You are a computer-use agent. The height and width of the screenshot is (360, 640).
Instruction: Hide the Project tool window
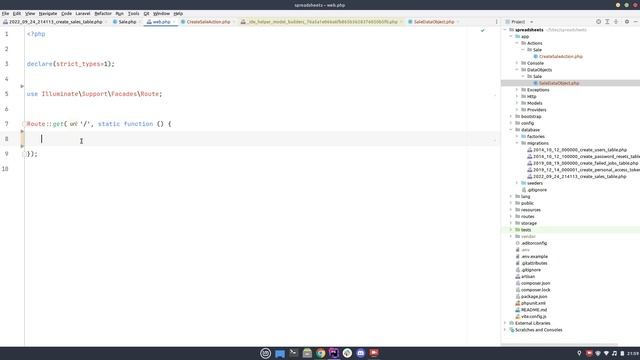tap(636, 22)
